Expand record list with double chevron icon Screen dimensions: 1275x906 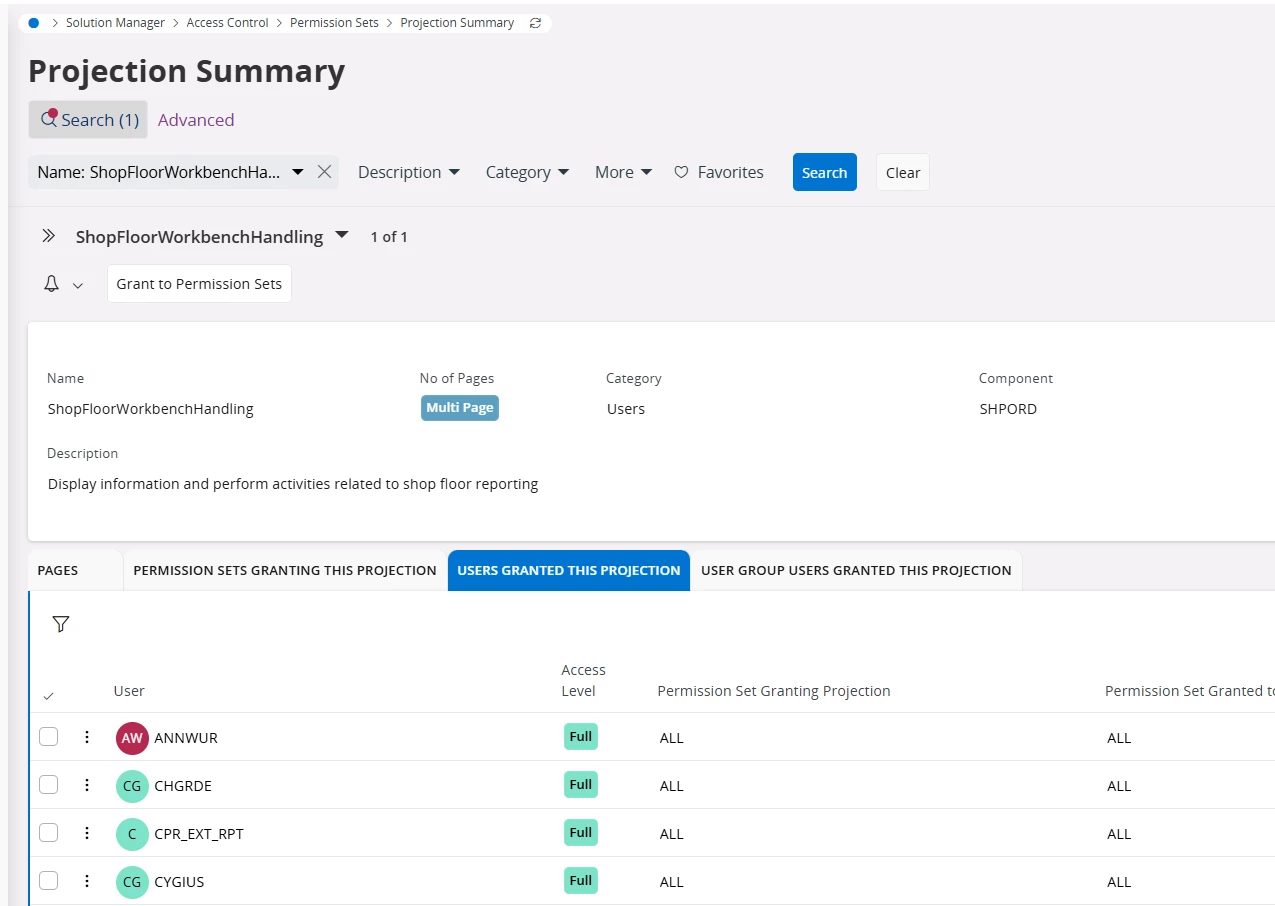pyautogui.click(x=48, y=237)
